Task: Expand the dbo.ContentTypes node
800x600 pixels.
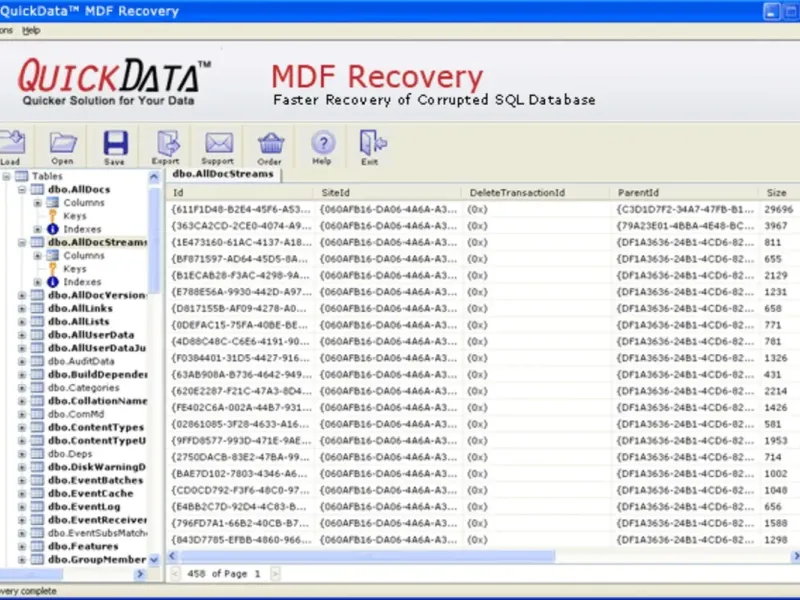Action: tap(22, 428)
